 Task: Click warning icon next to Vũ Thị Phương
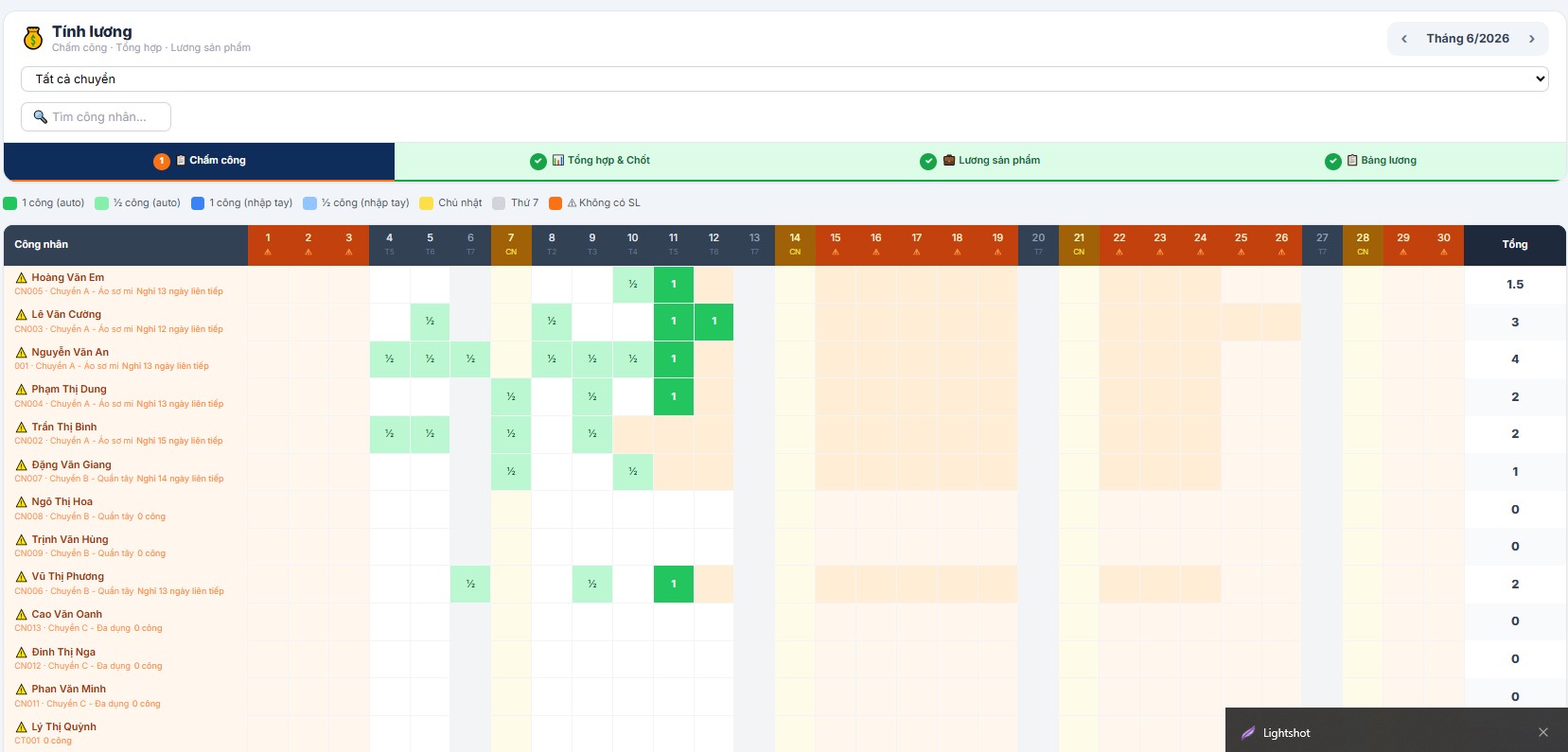pos(22,577)
